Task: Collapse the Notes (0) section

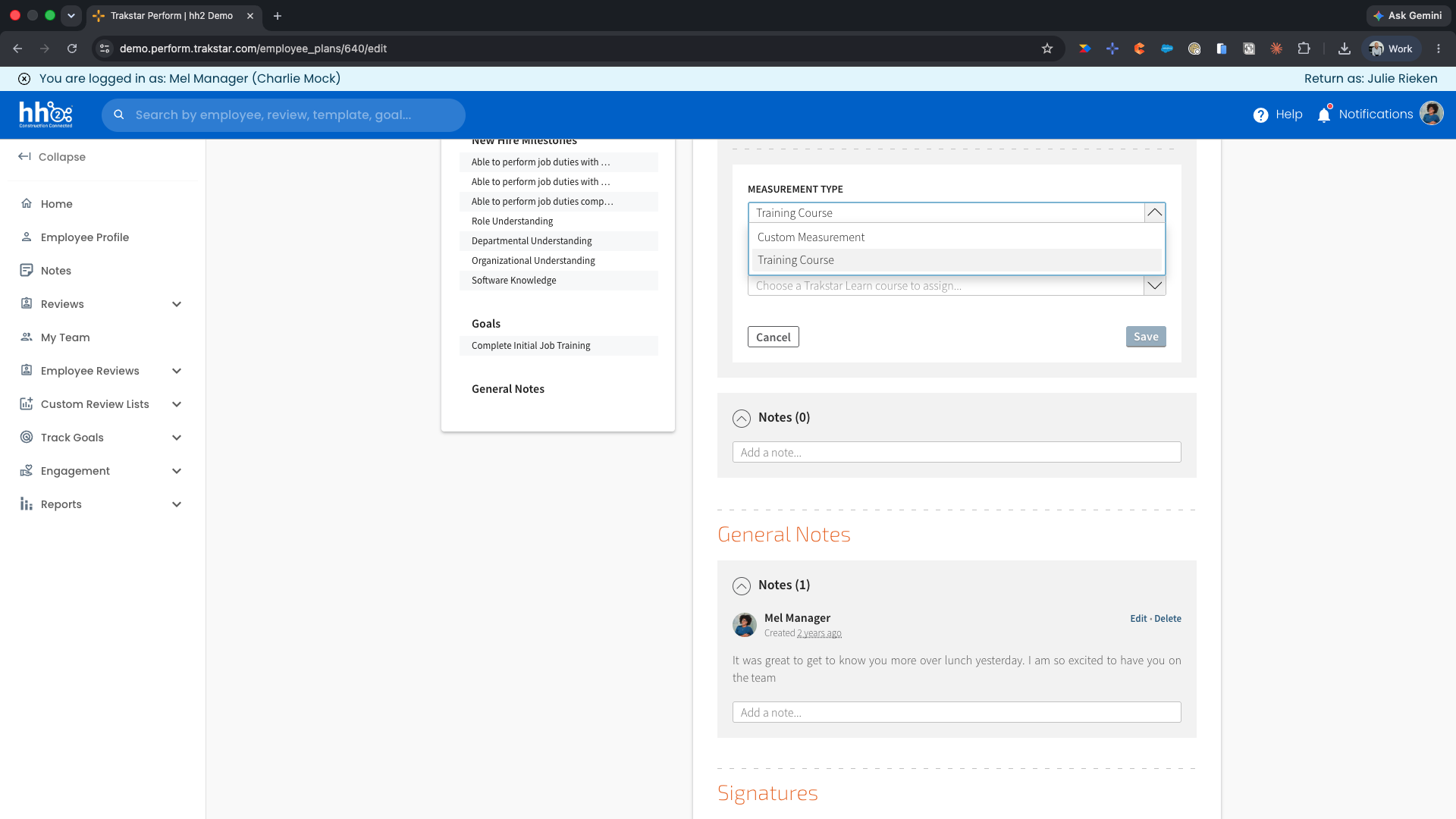Action: [742, 418]
